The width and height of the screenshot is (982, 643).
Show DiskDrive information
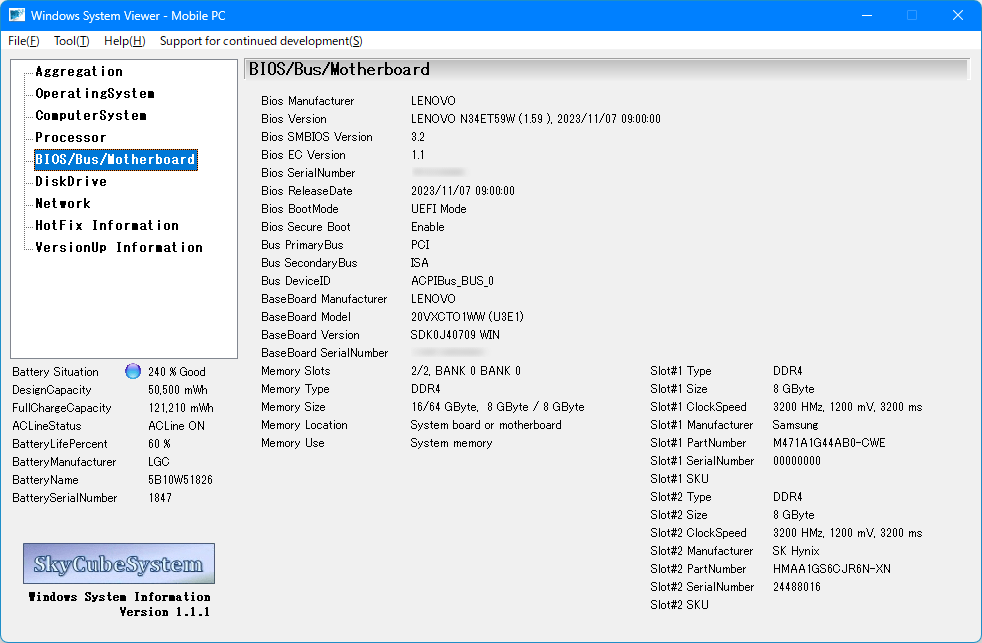coord(71,182)
